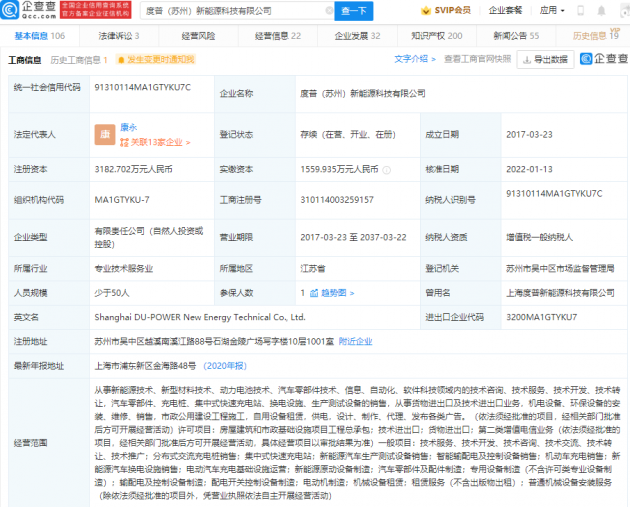Click English name Shanghai DU-POWER text
This screenshot has width=630, height=507.
tap(200, 317)
